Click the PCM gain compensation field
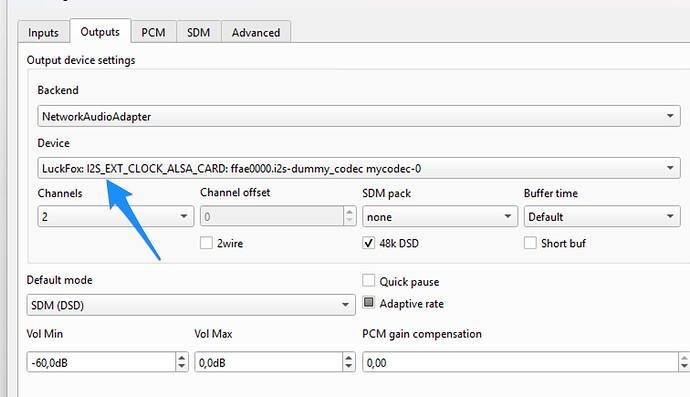The width and height of the screenshot is (690, 397). (520, 362)
